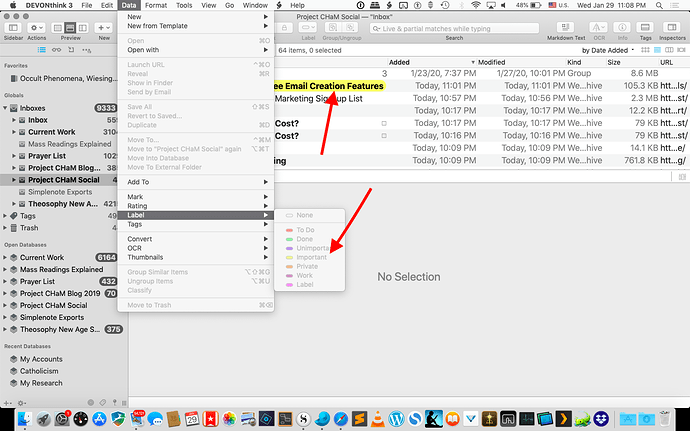
Task: Switch to list view mode
Action: coord(657,50)
